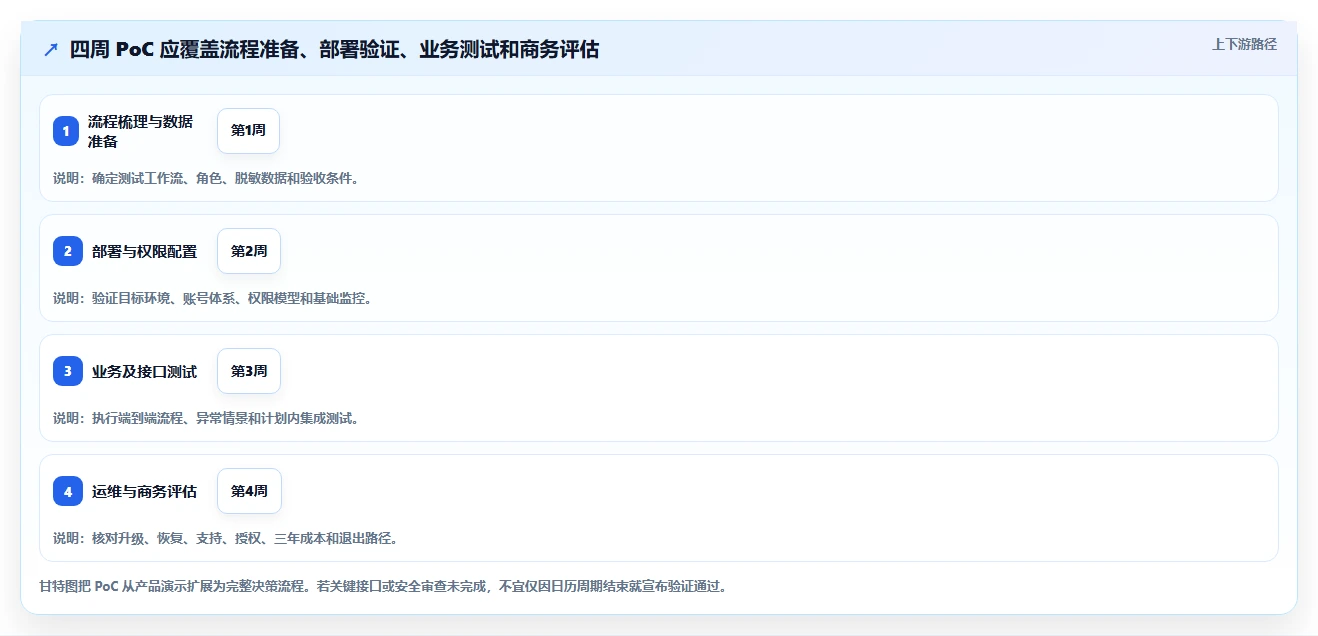
Task: Click the 运维与商务评估 step title
Action: click(x=144, y=491)
